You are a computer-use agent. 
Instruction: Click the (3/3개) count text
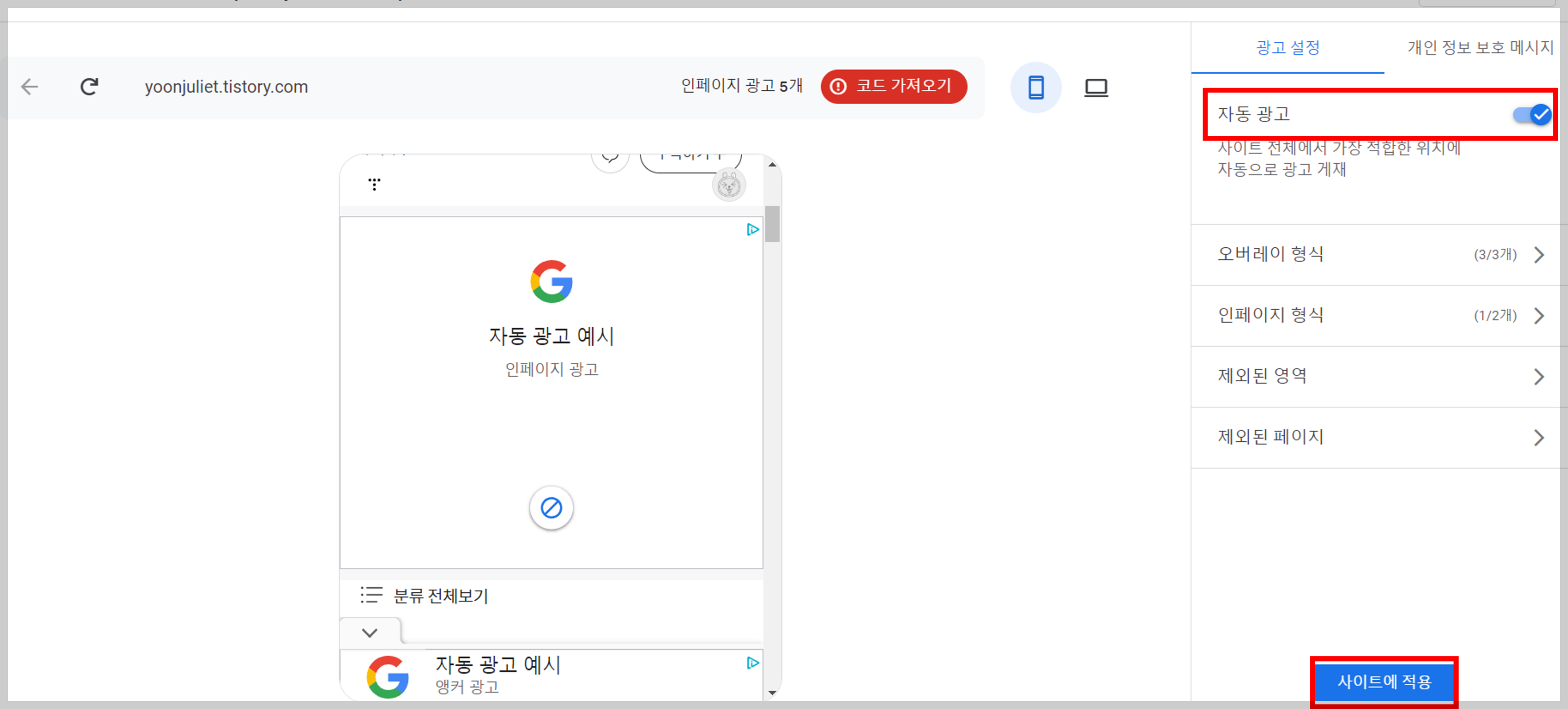pos(1495,255)
